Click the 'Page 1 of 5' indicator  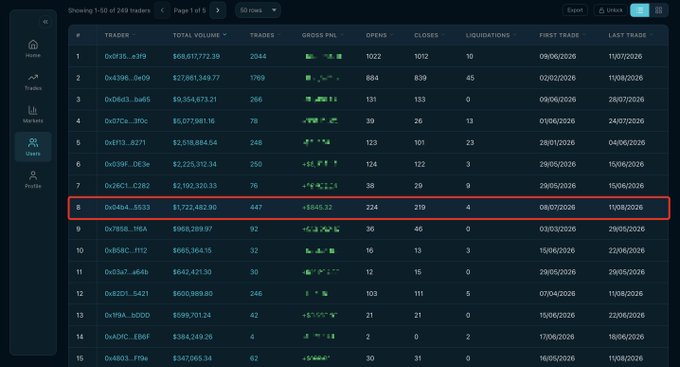point(190,10)
